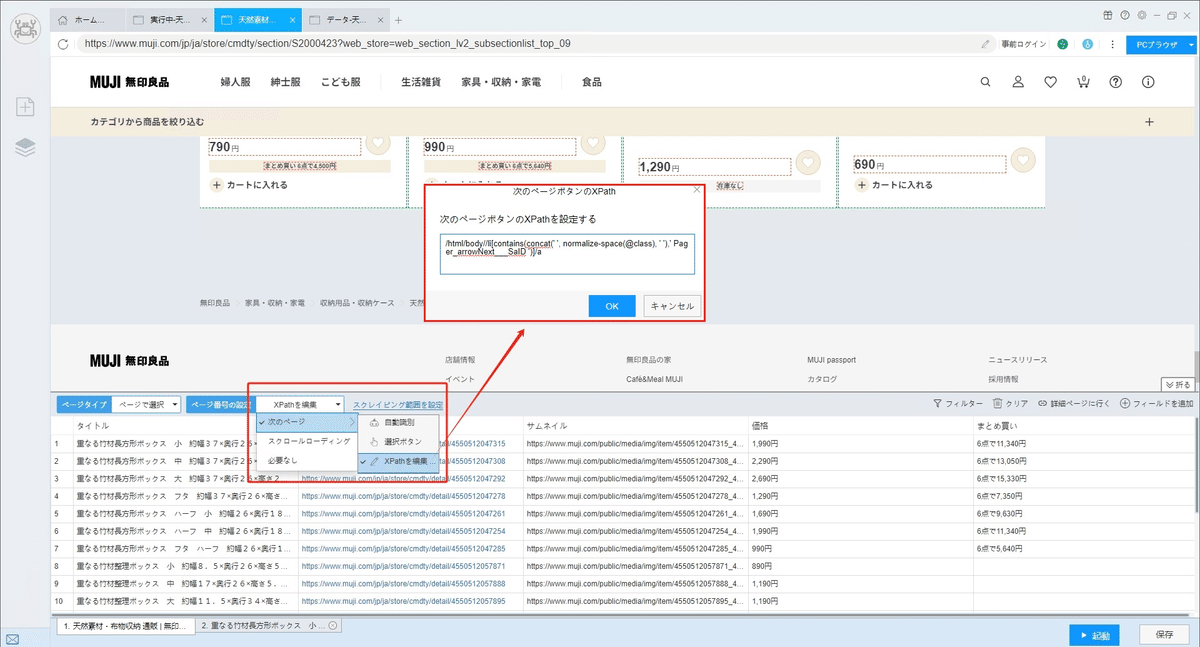Click the pencil edit icon in address bar

coord(986,44)
